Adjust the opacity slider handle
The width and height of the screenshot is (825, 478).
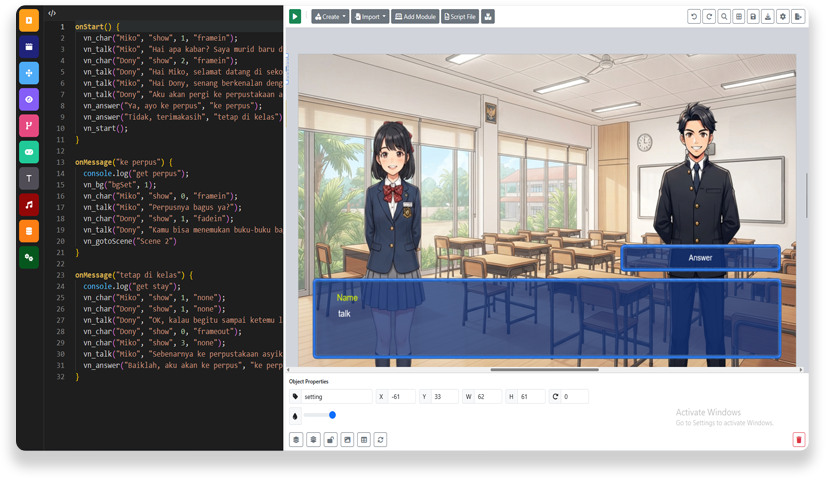click(333, 415)
